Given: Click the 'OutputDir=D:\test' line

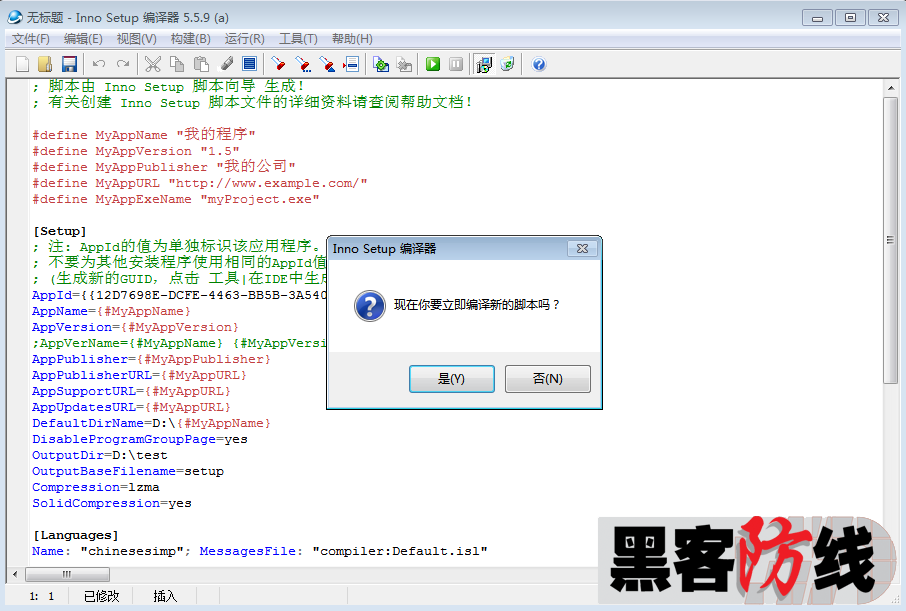Looking at the screenshot, I should [x=99, y=455].
